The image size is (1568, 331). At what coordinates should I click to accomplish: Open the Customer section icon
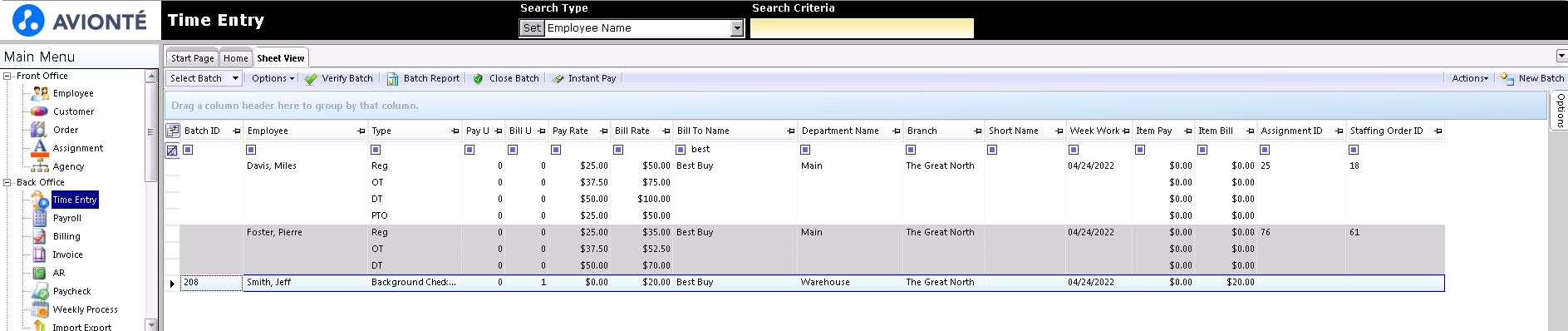pyautogui.click(x=39, y=111)
